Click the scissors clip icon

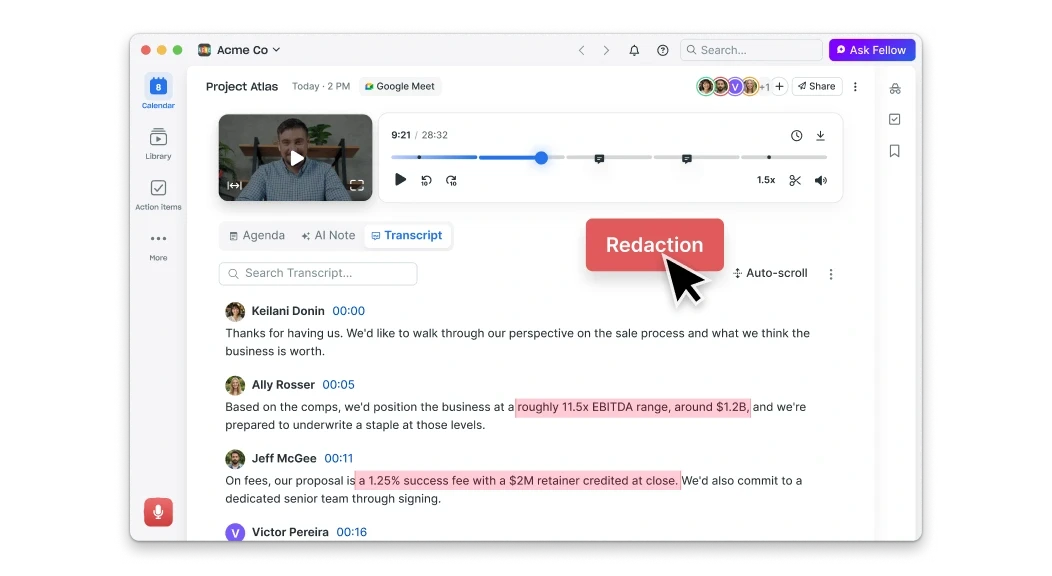795,180
